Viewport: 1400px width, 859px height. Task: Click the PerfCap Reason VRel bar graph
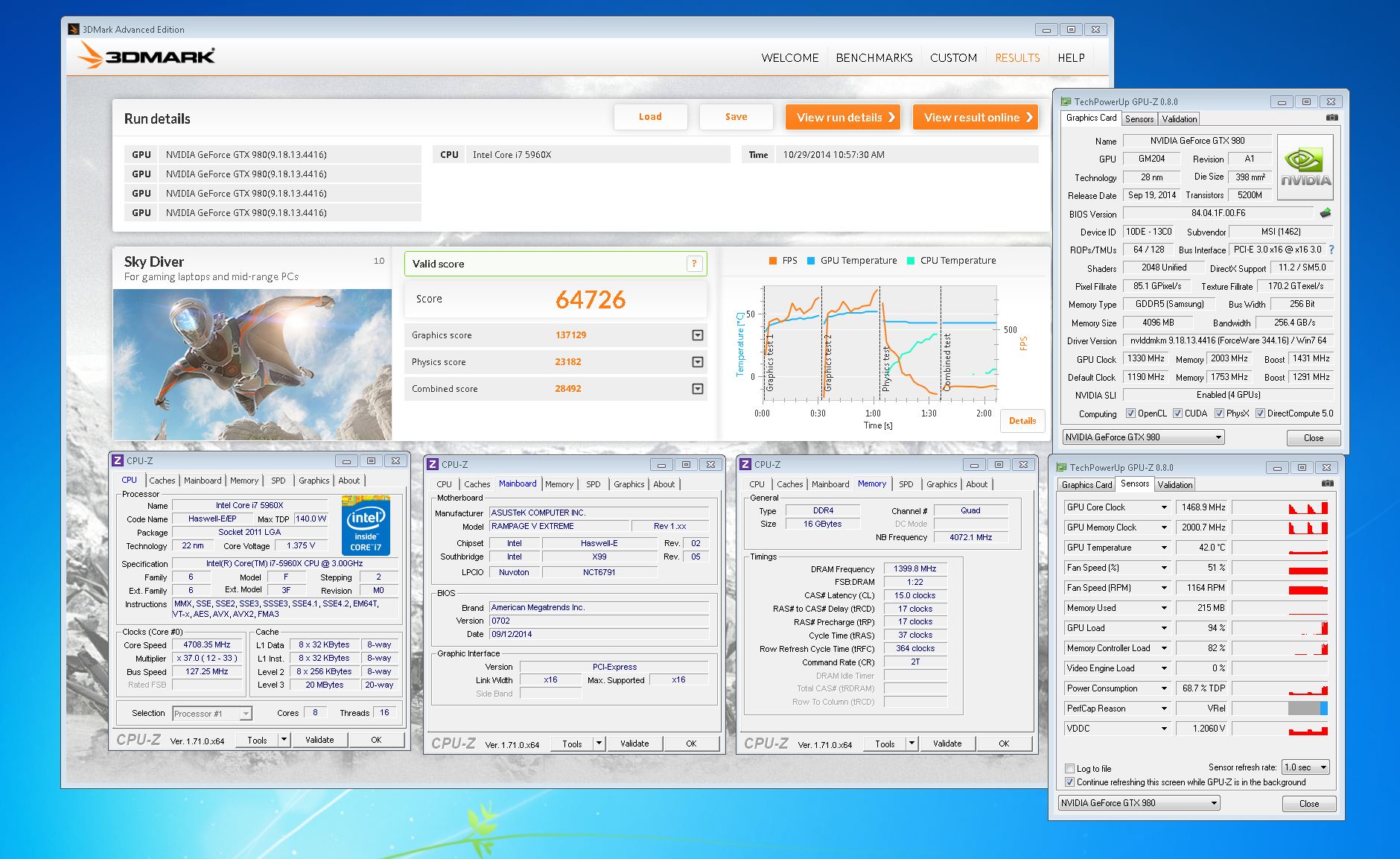pos(1280,709)
